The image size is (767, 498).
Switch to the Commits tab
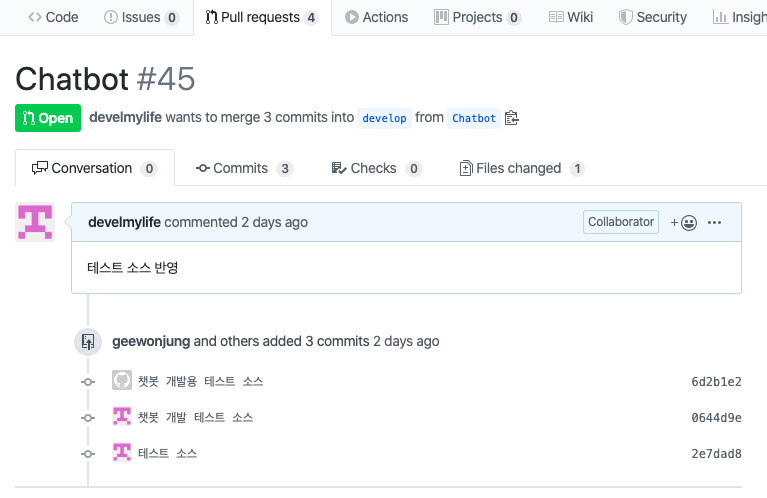pos(244,168)
